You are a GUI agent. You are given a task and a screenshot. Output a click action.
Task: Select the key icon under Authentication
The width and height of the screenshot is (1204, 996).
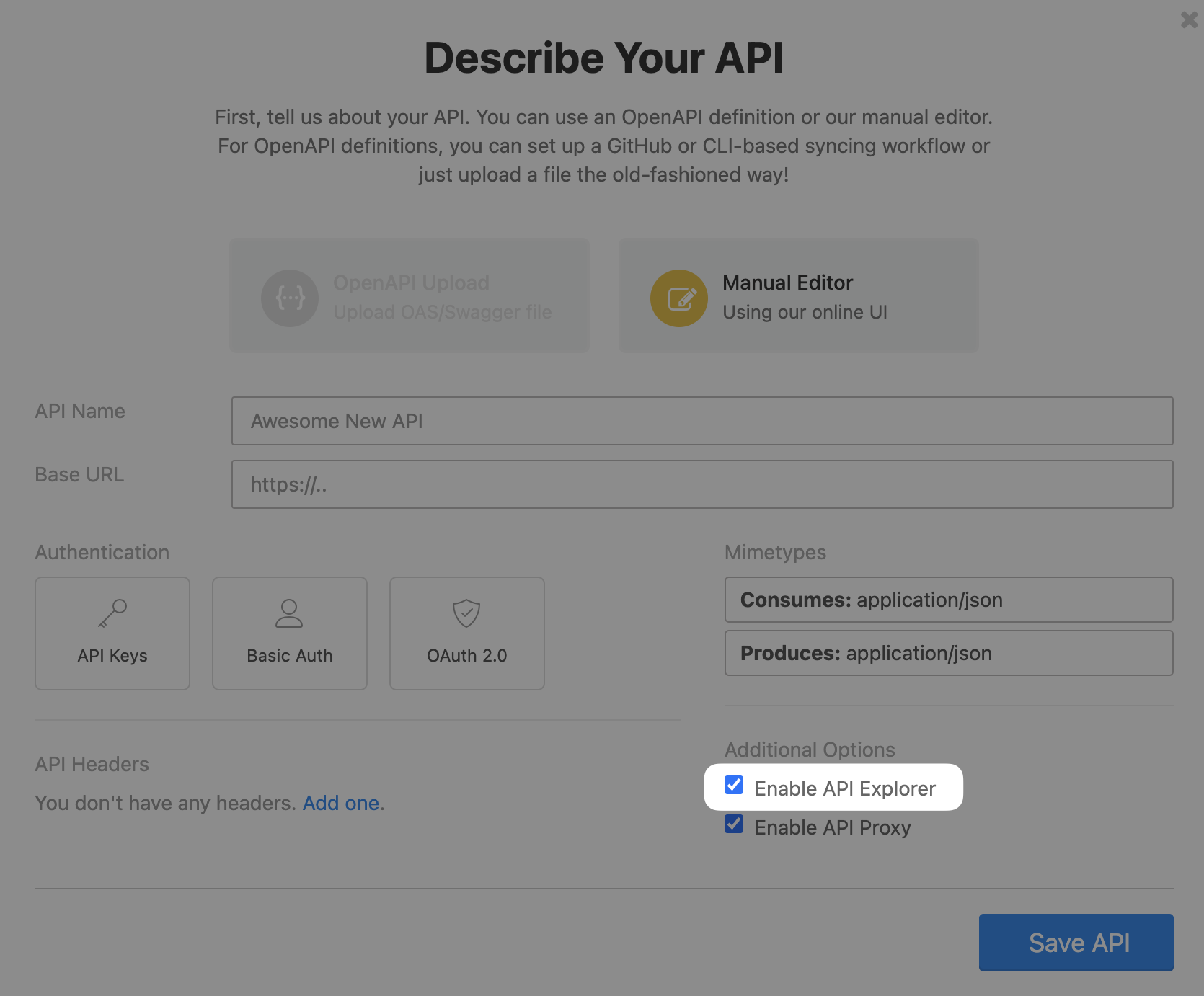click(112, 613)
